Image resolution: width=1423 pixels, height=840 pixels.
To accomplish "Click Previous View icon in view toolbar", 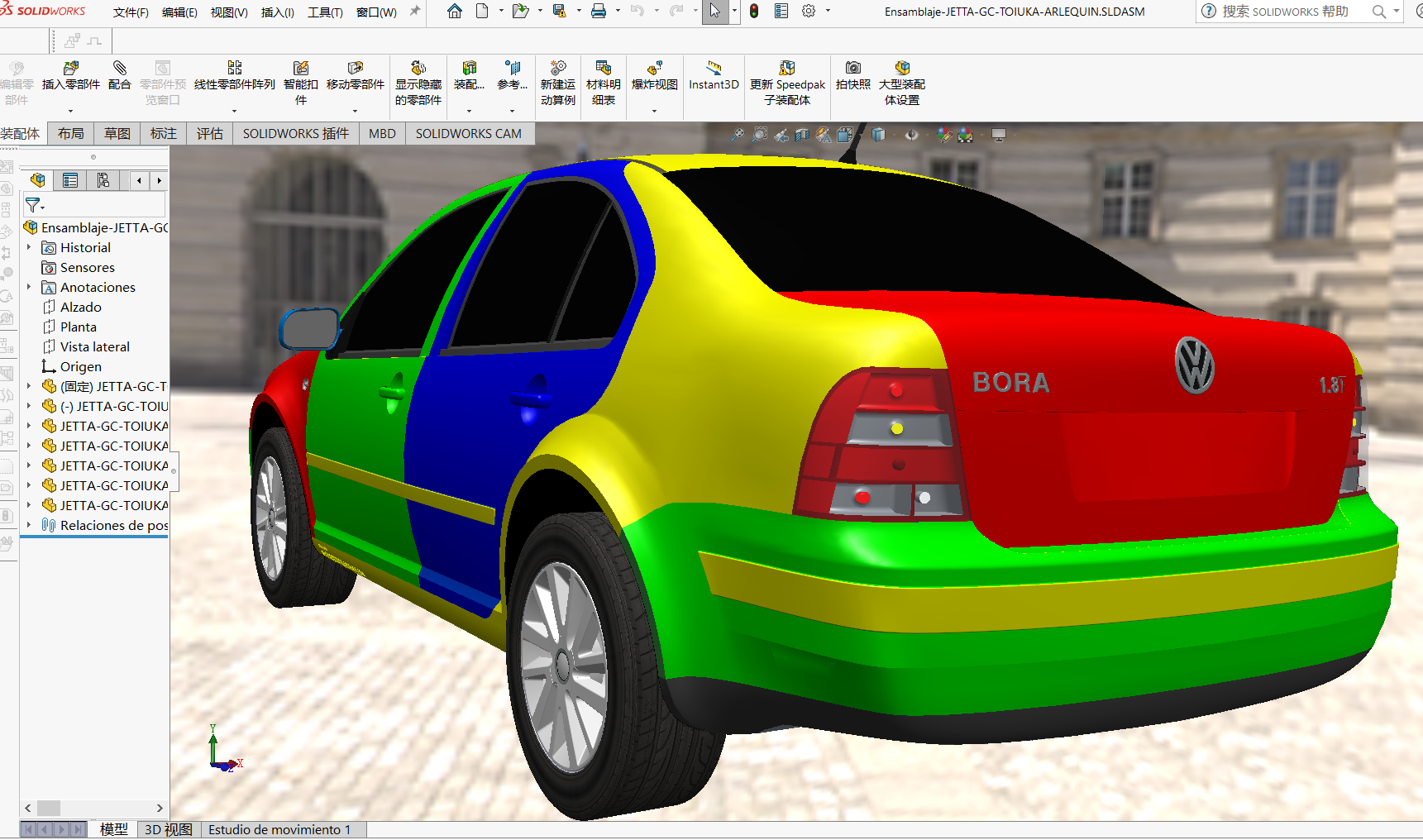I will click(781, 135).
